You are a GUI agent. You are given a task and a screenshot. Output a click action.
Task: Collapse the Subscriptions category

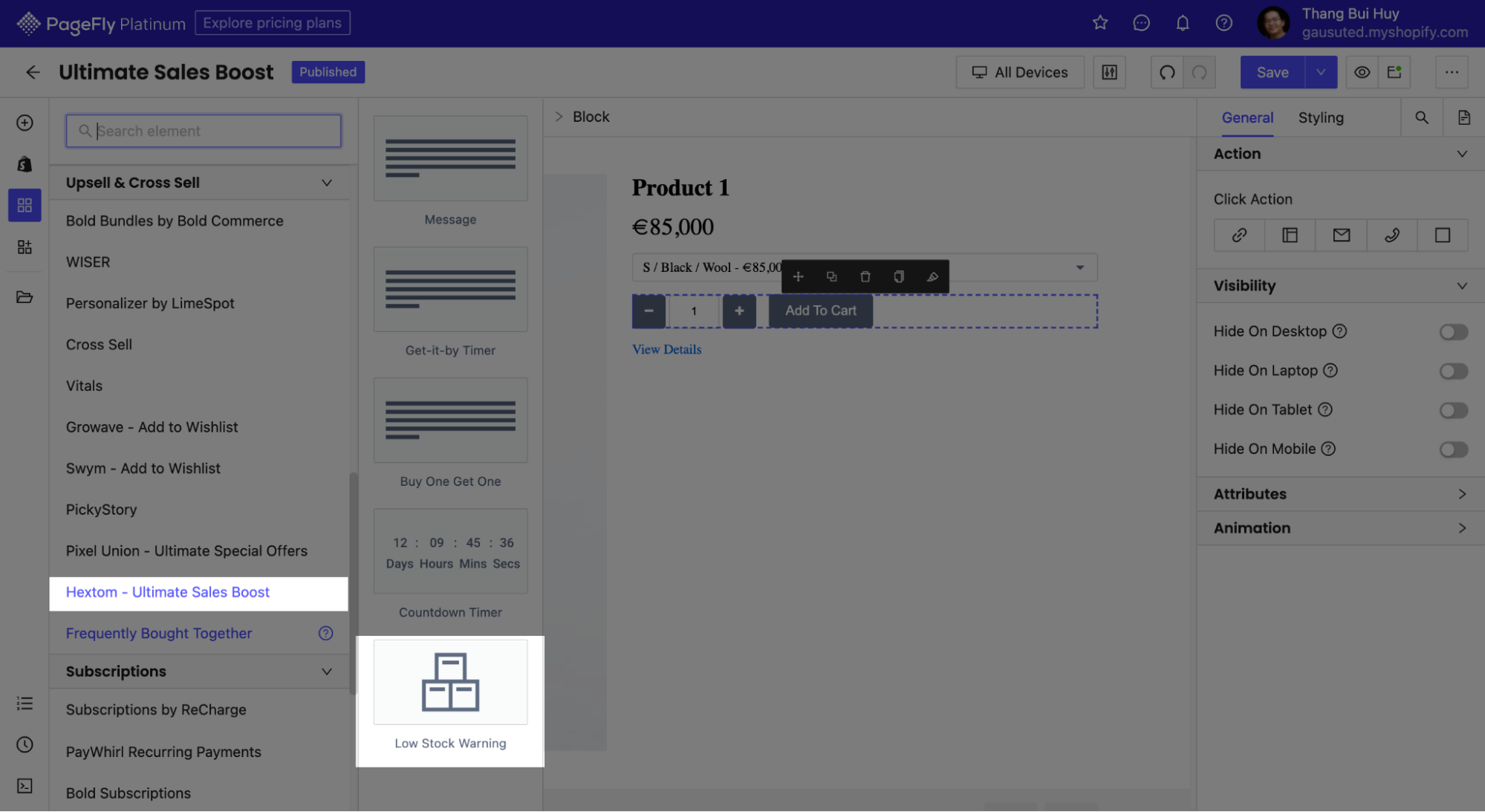(x=326, y=672)
